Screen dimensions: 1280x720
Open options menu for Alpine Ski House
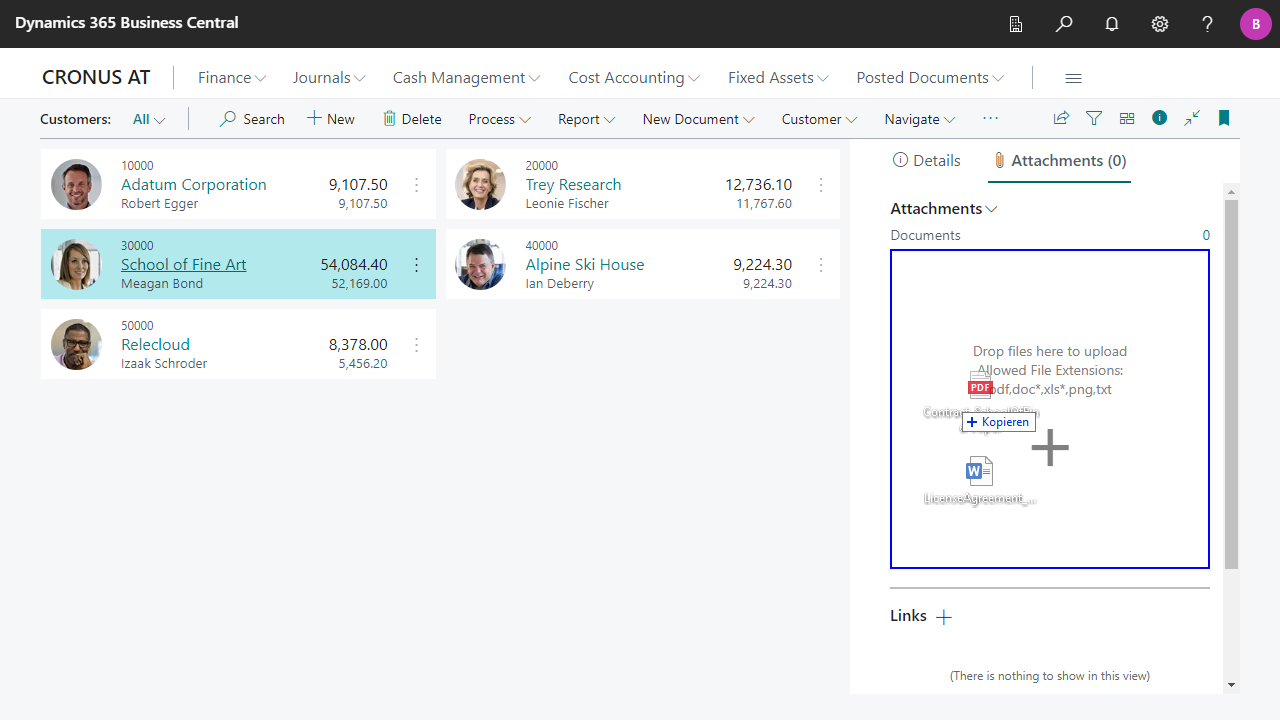821,264
